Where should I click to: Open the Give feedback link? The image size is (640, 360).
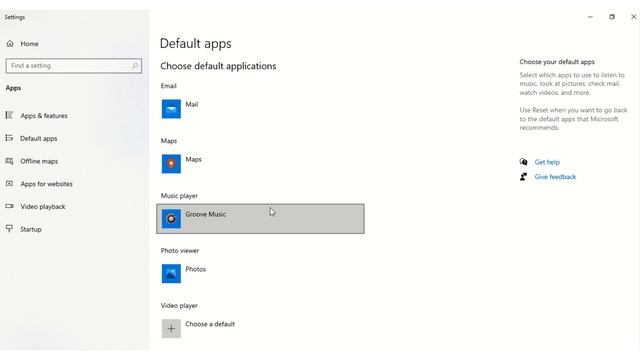click(555, 177)
